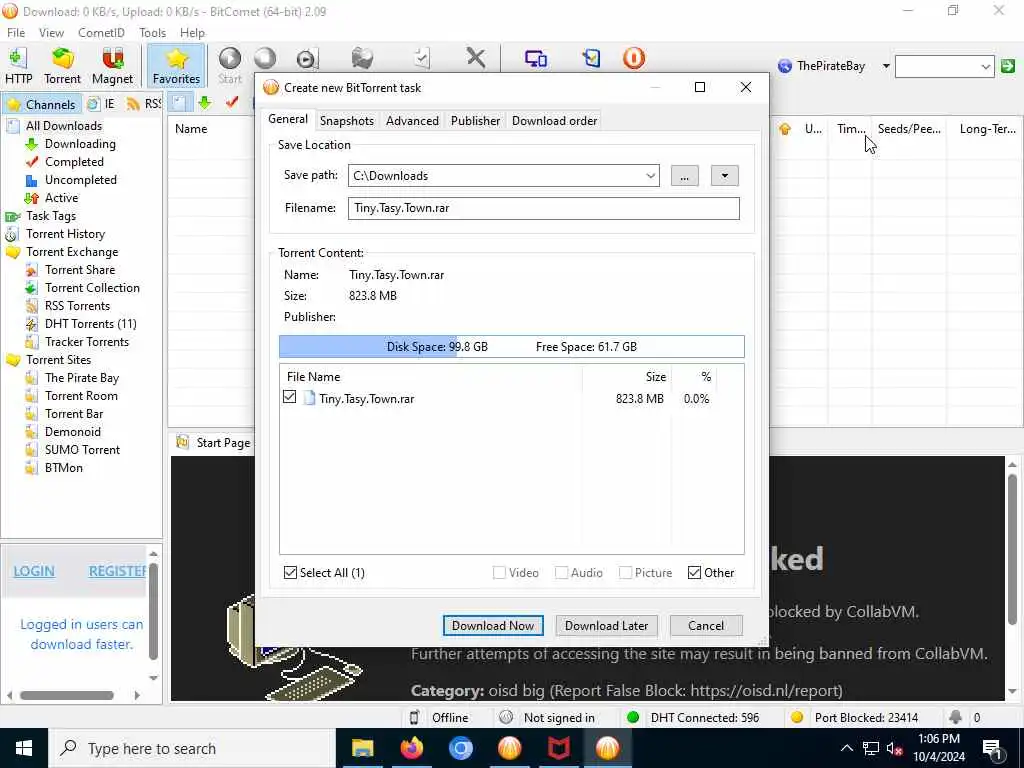1024x768 pixels.
Task: Click the bell notification icon in status bar
Action: 955,717
